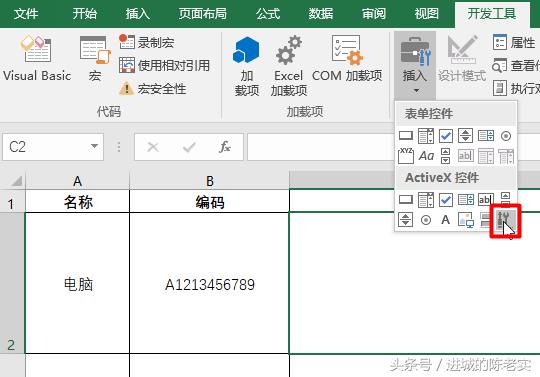Open the Visual Basic editor
The width and height of the screenshot is (540, 377).
click(37, 59)
